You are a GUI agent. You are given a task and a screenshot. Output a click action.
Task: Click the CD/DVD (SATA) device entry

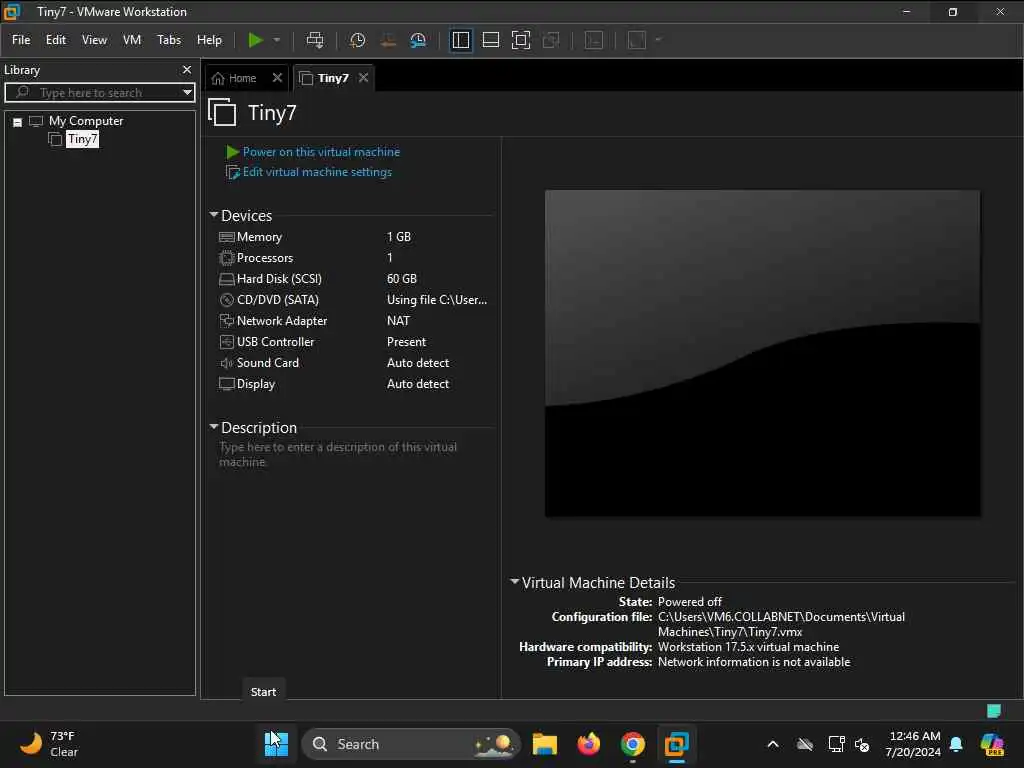(278, 300)
